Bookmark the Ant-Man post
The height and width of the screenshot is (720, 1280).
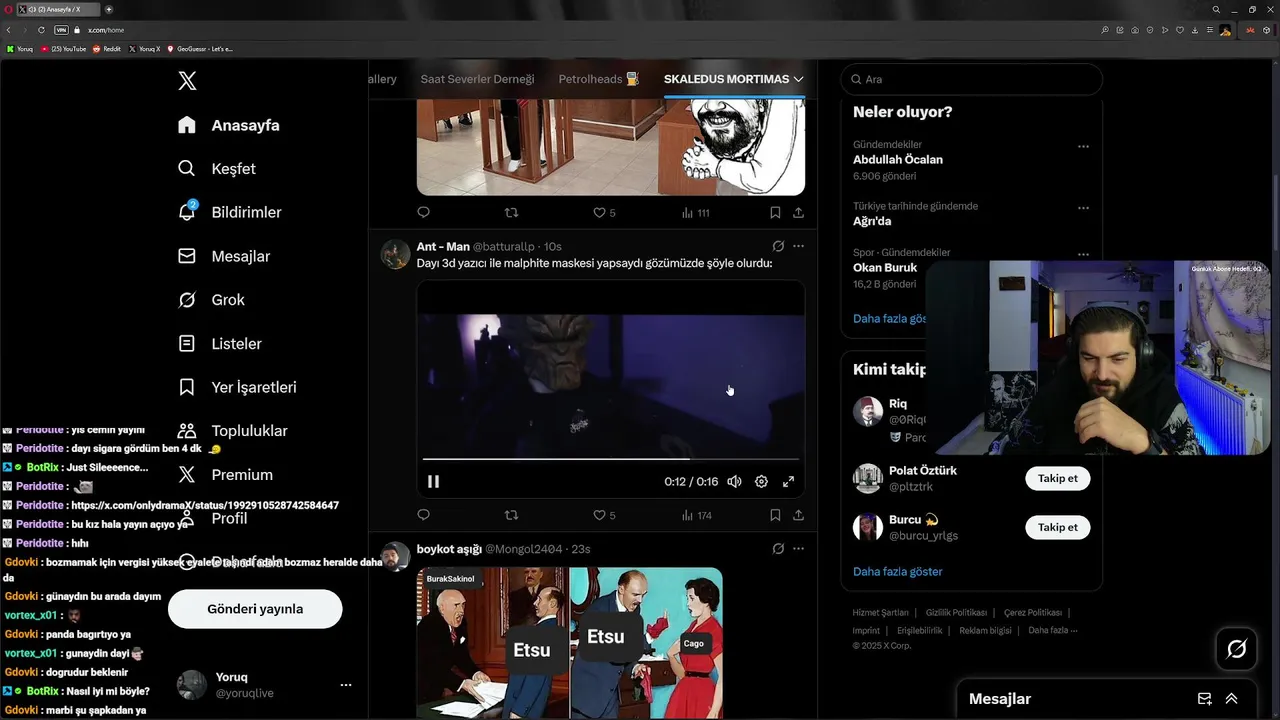pos(775,515)
